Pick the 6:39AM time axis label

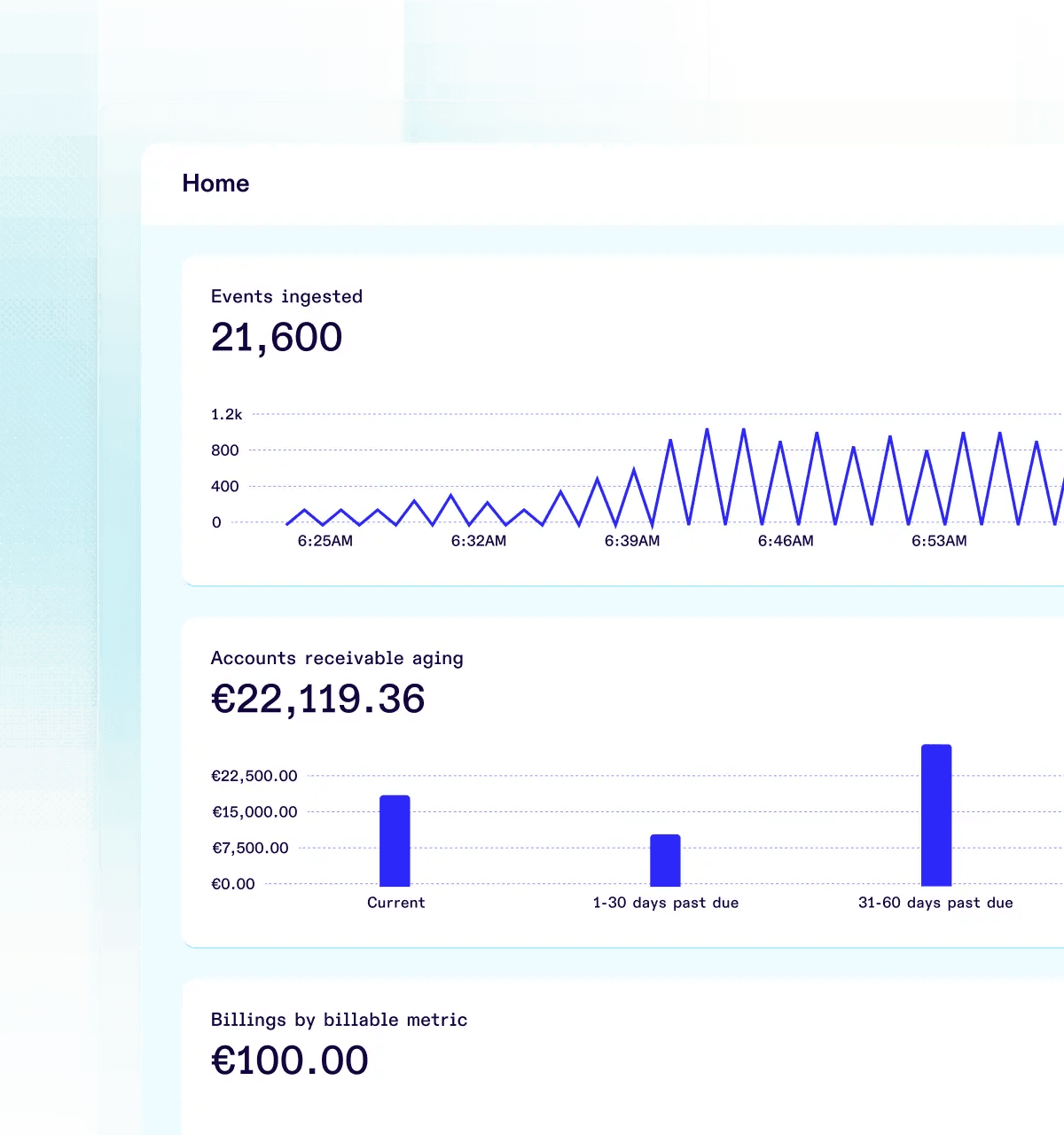pos(631,541)
